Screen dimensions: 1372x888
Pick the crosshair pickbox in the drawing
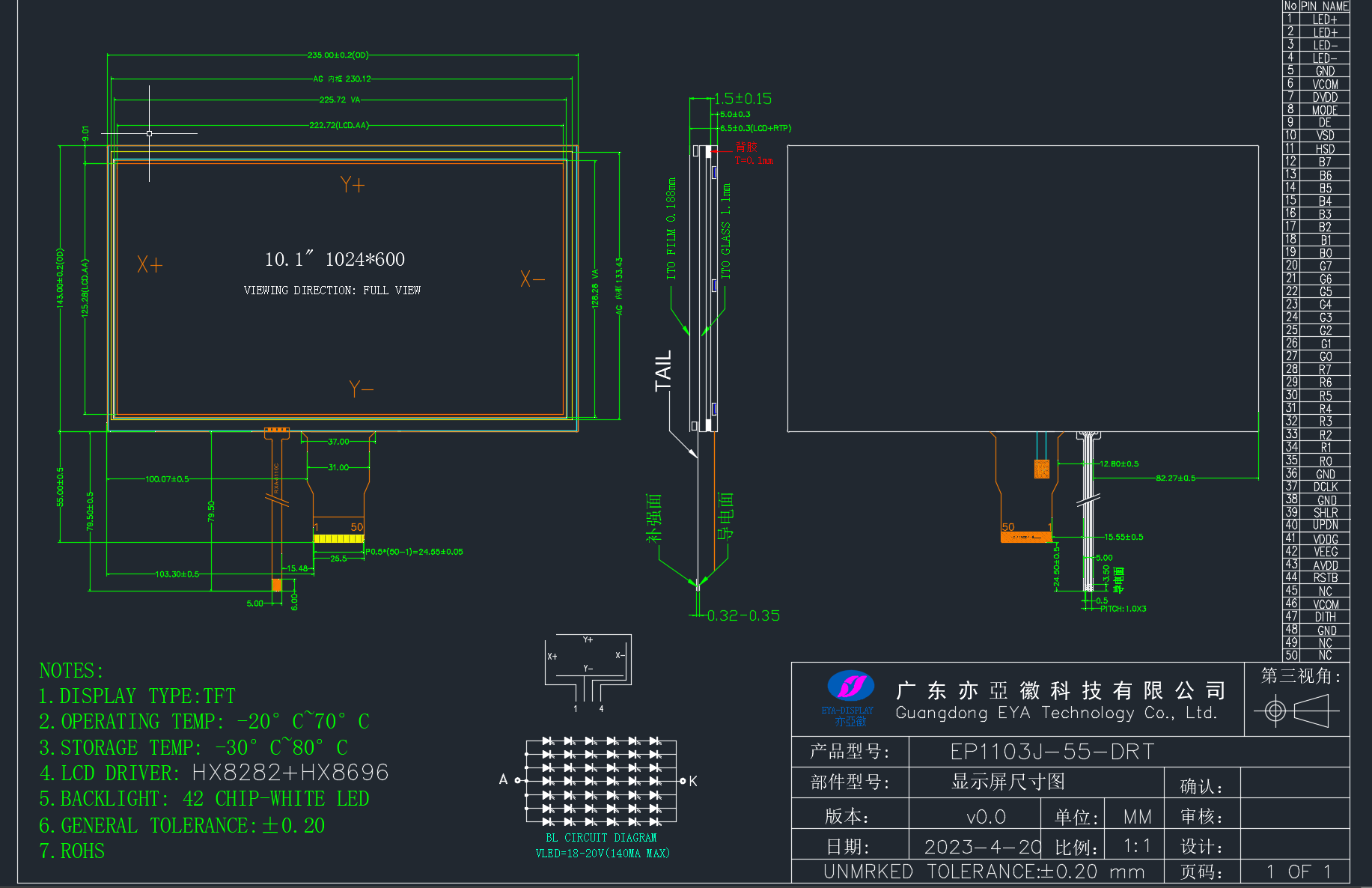click(x=150, y=133)
